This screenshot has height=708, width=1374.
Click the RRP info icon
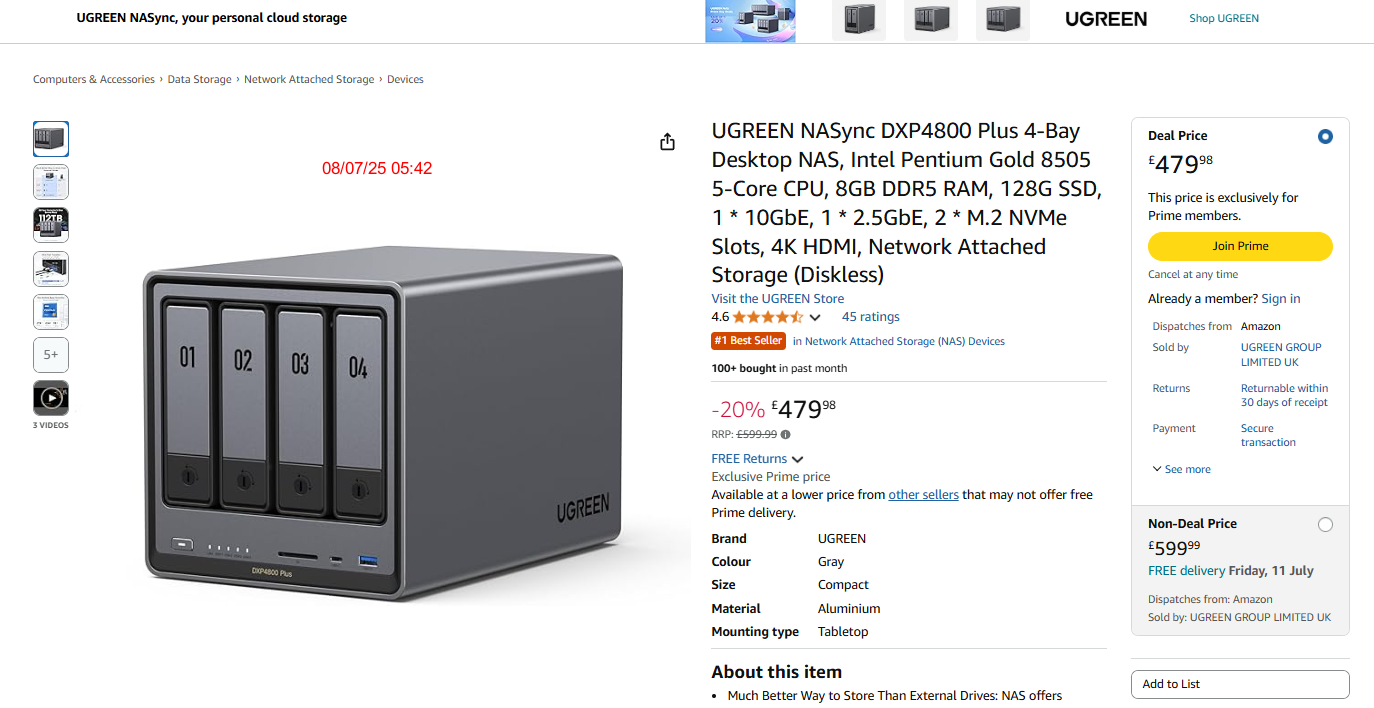click(x=785, y=434)
